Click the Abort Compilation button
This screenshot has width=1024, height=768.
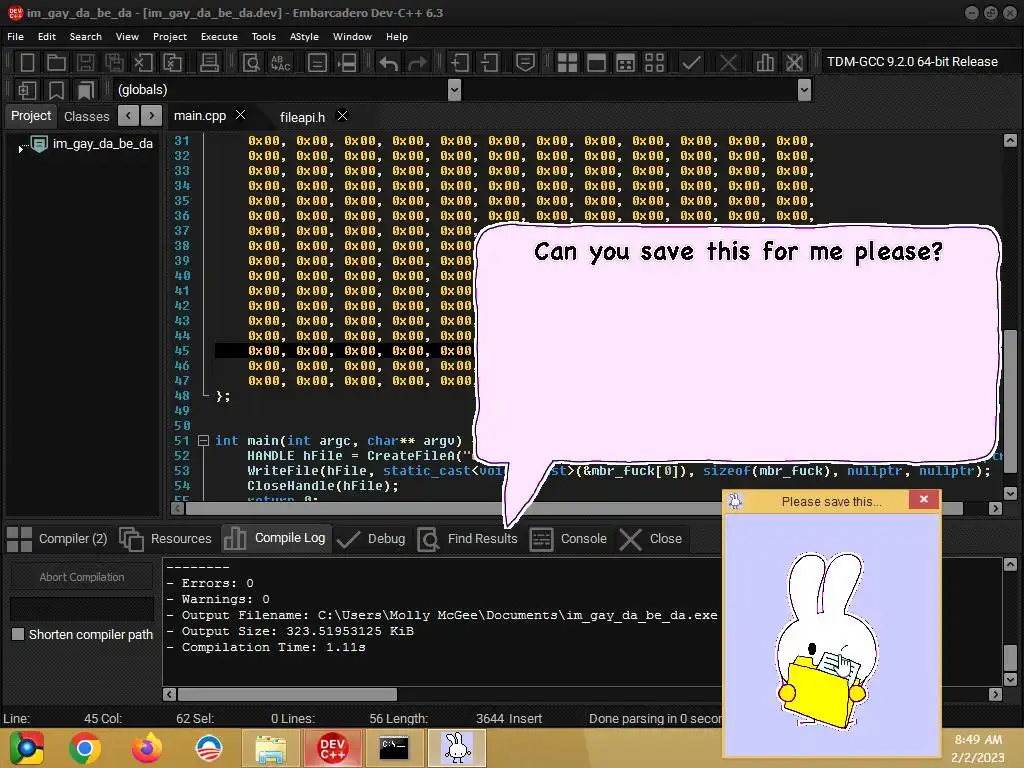point(82,577)
